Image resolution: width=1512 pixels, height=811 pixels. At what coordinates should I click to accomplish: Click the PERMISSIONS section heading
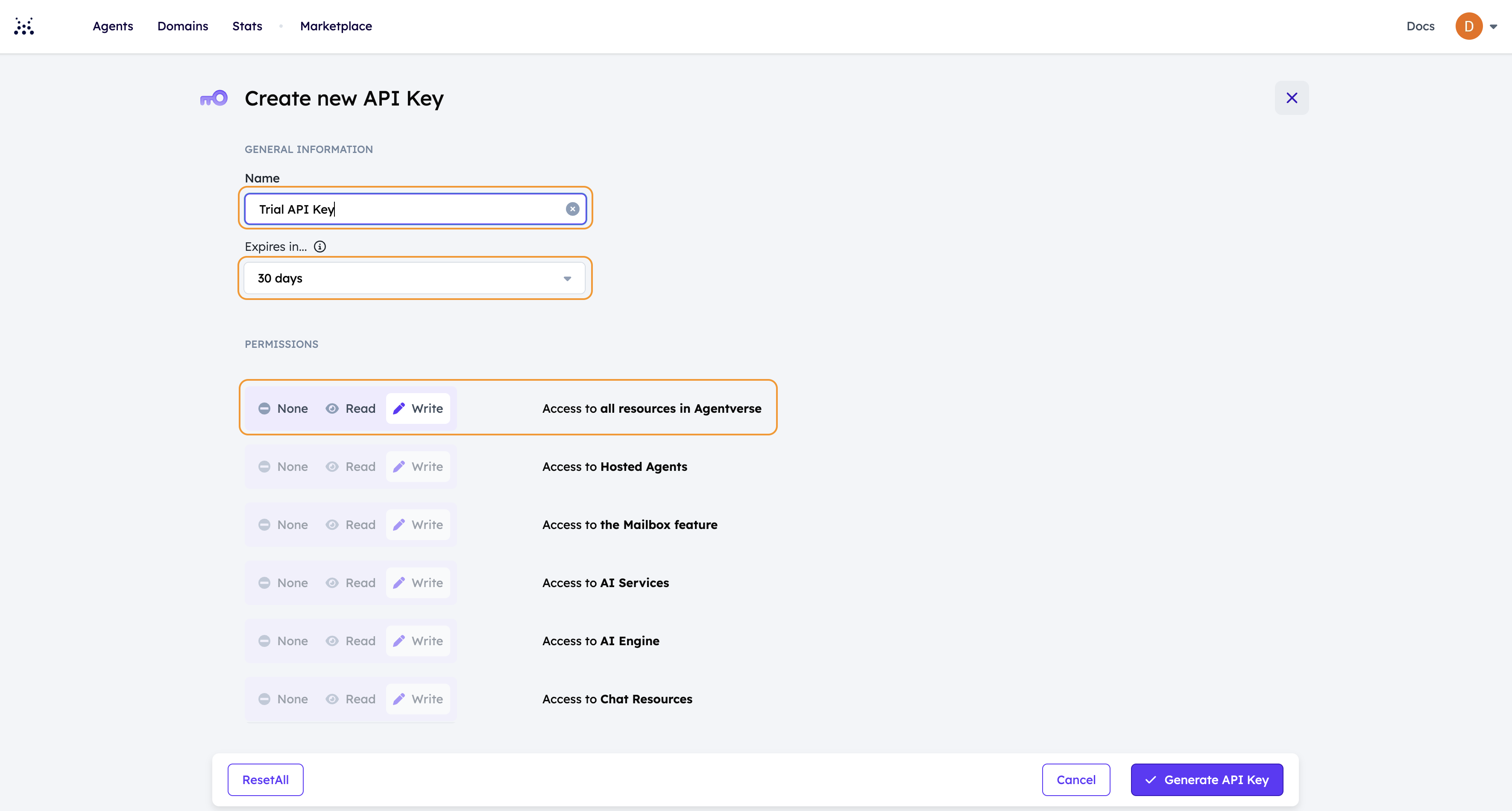281,344
